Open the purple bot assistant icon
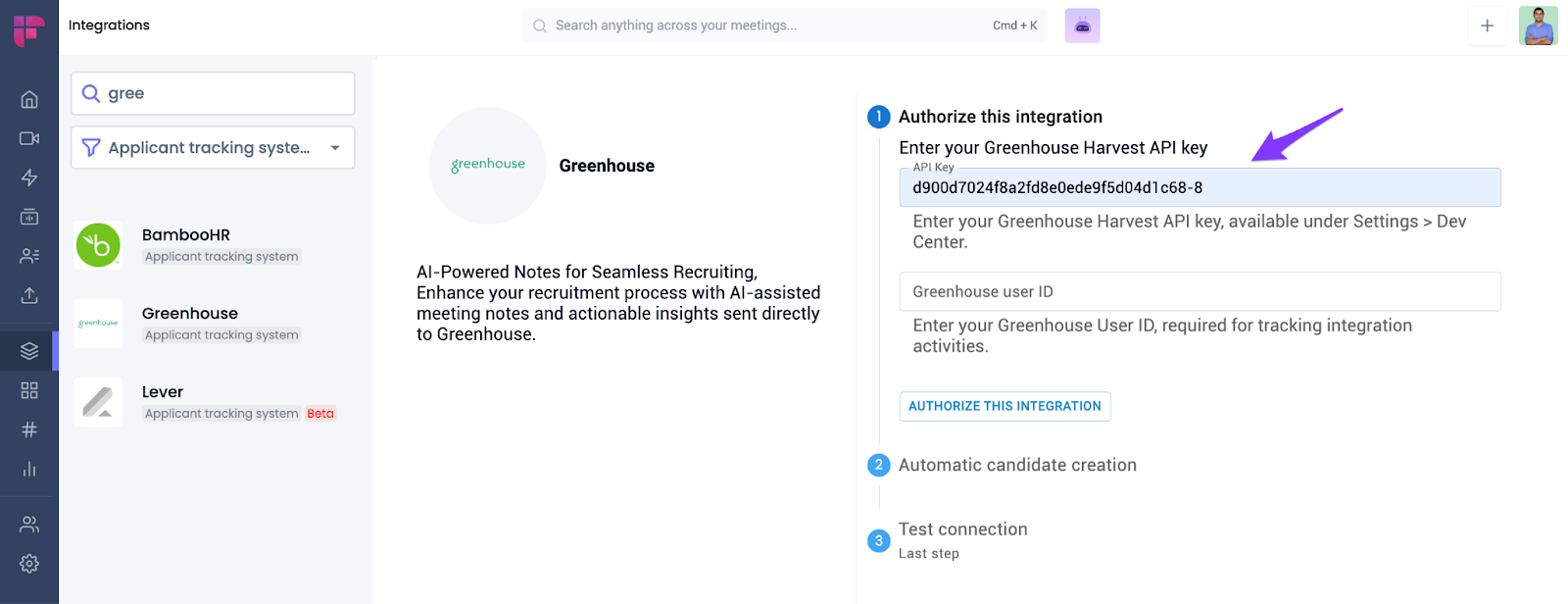This screenshot has width=1568, height=604. [x=1082, y=25]
